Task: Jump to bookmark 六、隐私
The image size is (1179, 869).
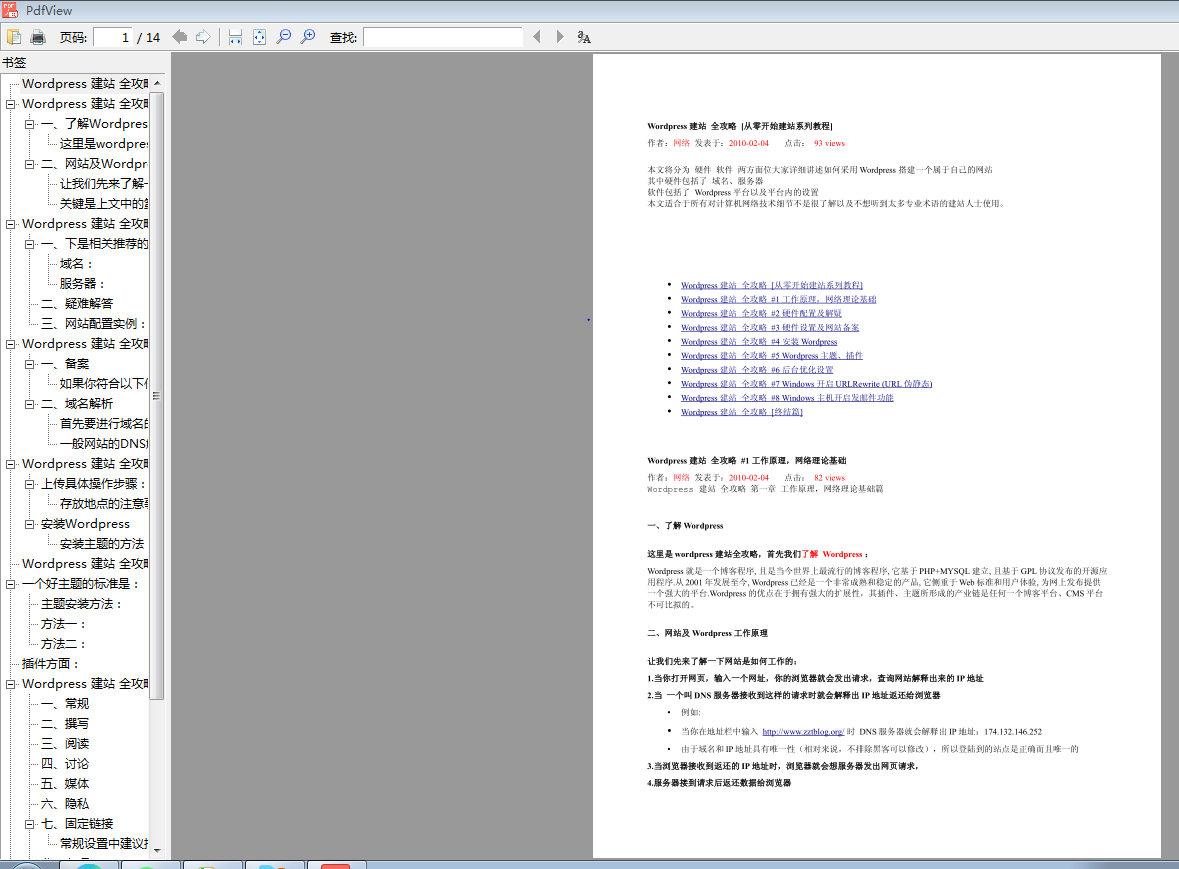Action: click(x=65, y=804)
